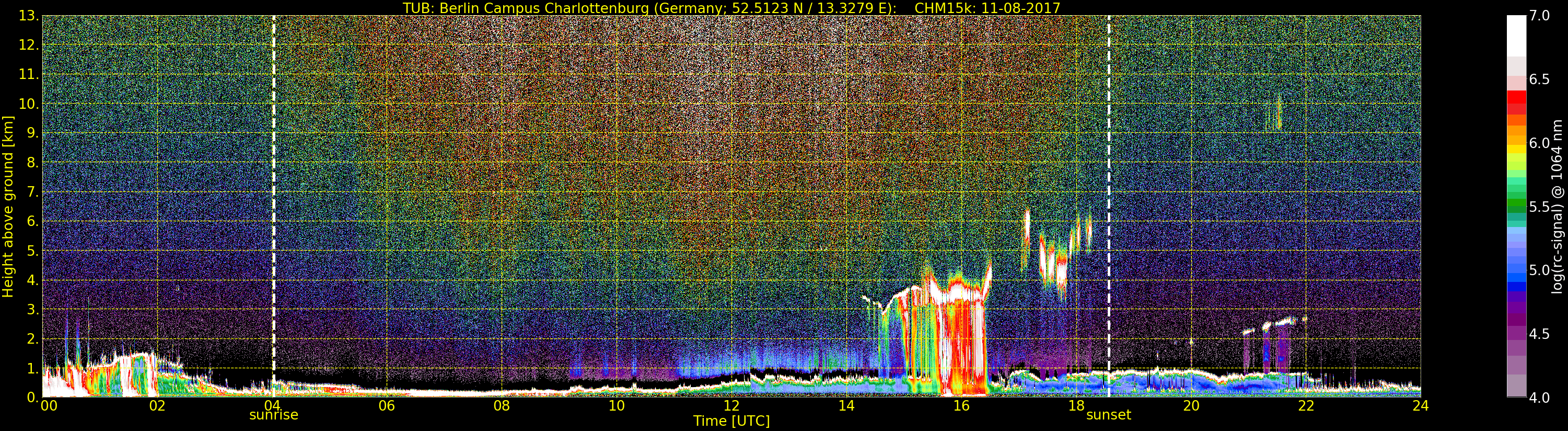Click the sunset label below the time axis
Screen dimensions: 1568x431
(1108, 415)
